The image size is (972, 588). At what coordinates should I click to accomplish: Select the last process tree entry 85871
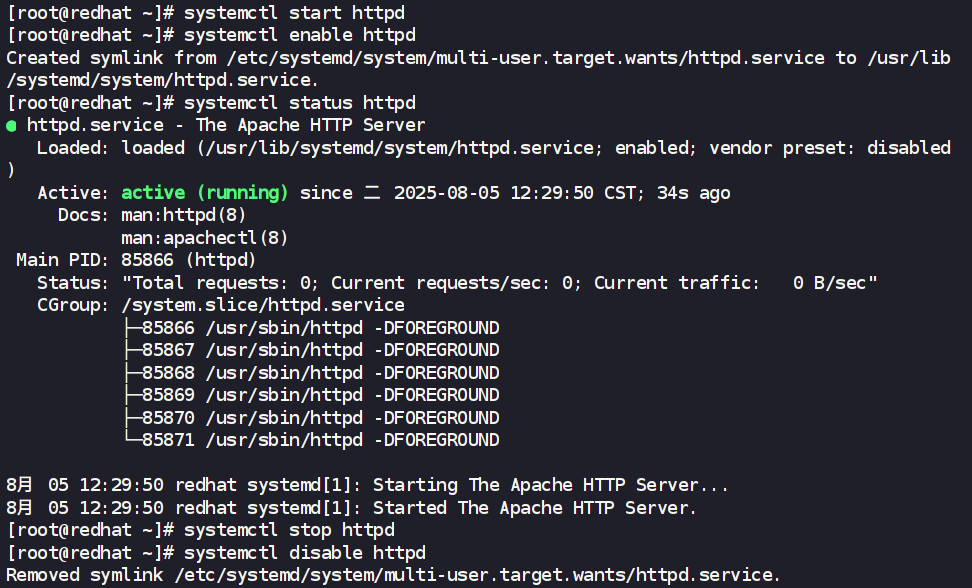[320, 440]
